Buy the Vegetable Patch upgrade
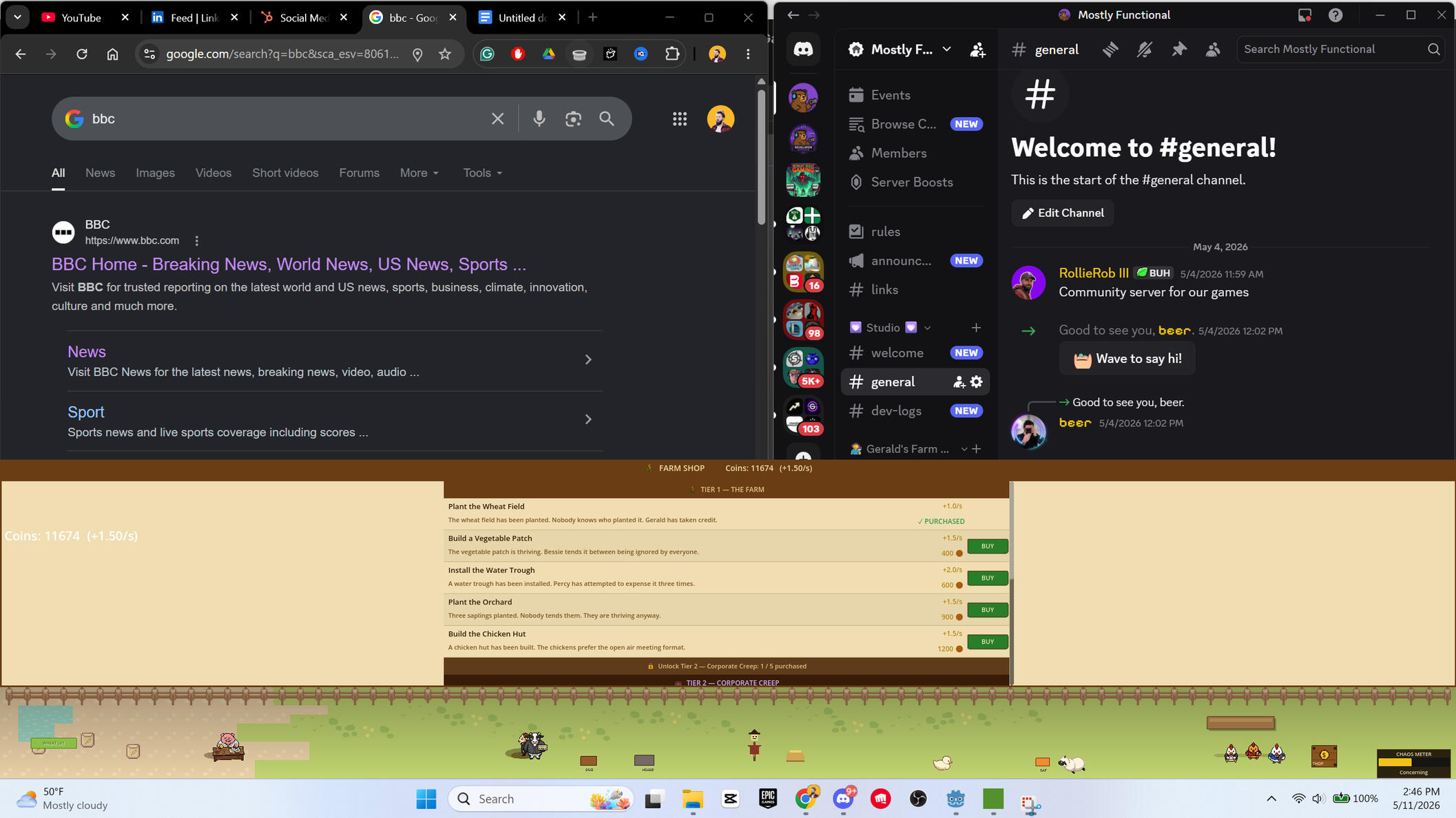The height and width of the screenshot is (818, 1456). (987, 546)
